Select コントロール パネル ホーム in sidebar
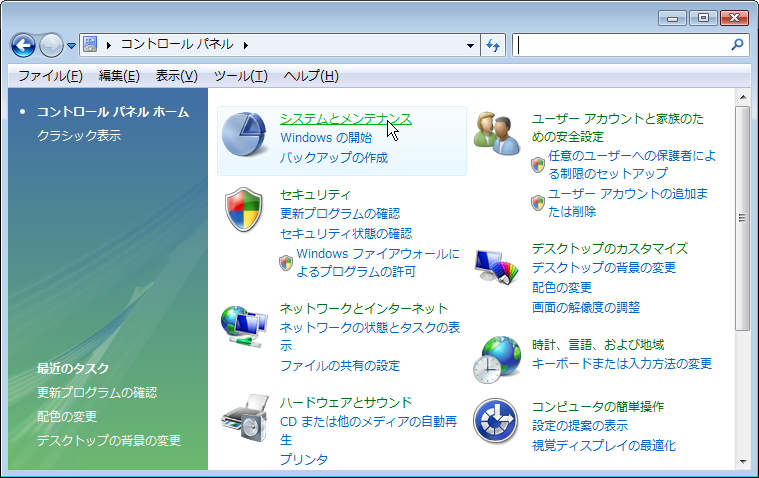 (113, 112)
